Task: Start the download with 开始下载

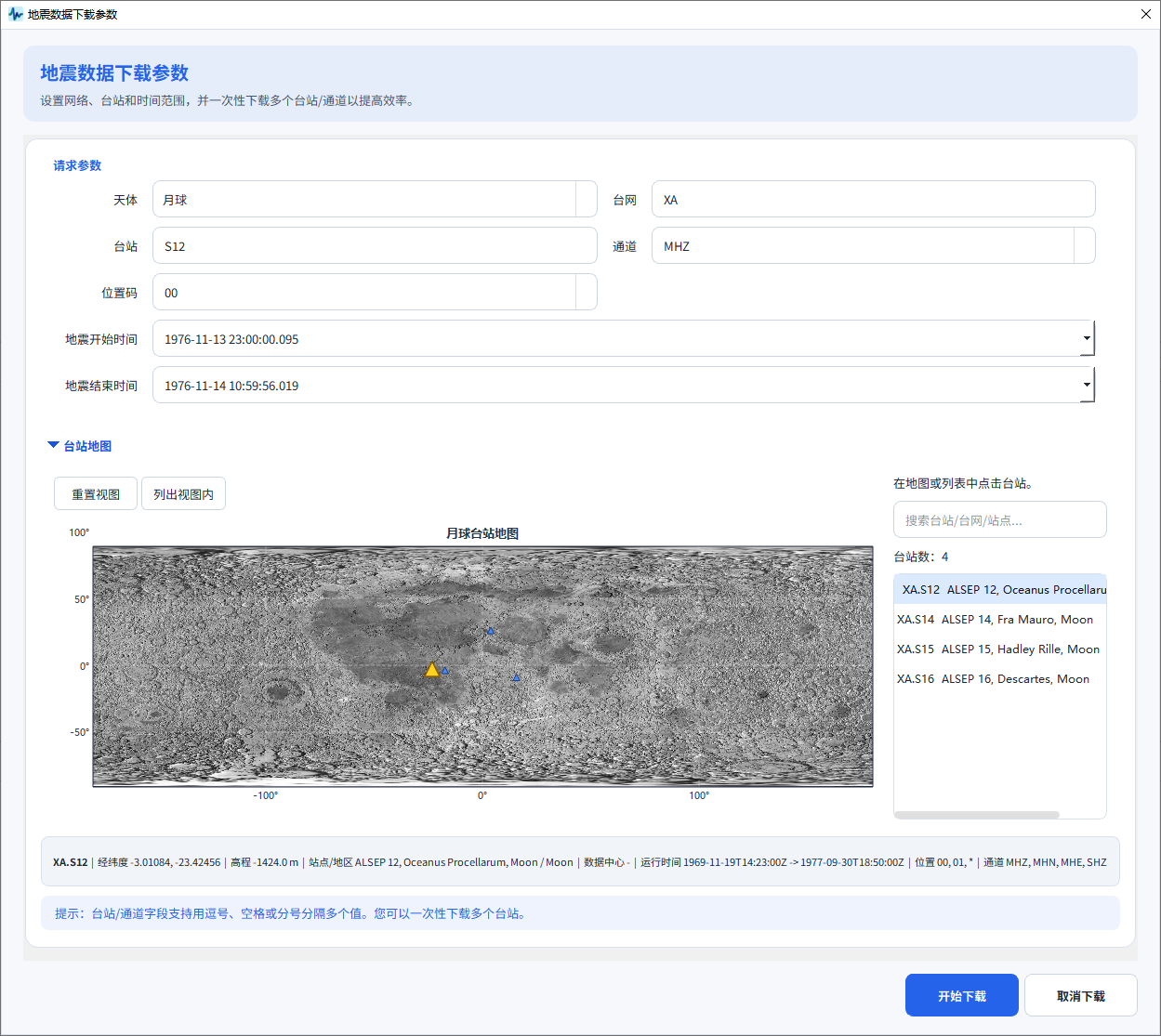Action: point(962,996)
